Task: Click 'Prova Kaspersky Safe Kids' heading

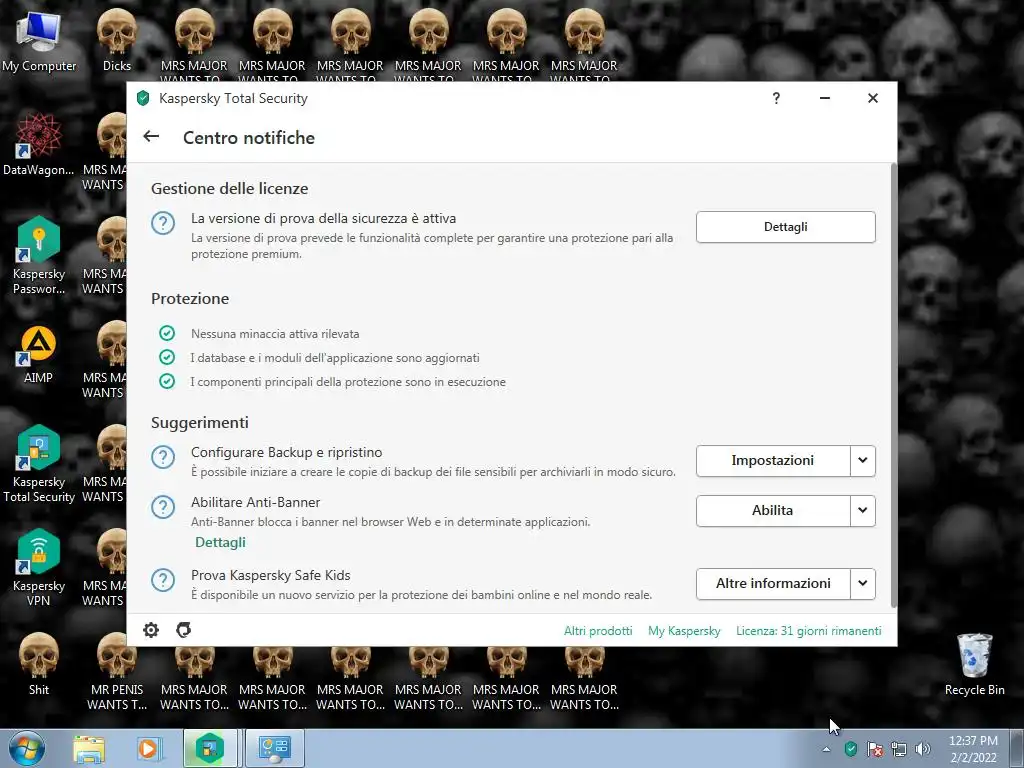Action: [x=270, y=575]
